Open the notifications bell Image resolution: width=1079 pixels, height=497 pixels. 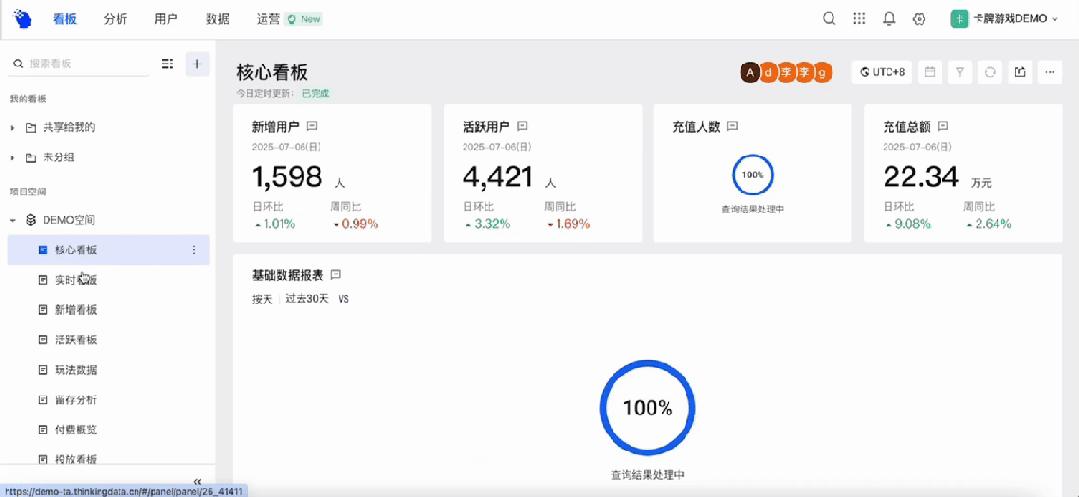click(889, 19)
